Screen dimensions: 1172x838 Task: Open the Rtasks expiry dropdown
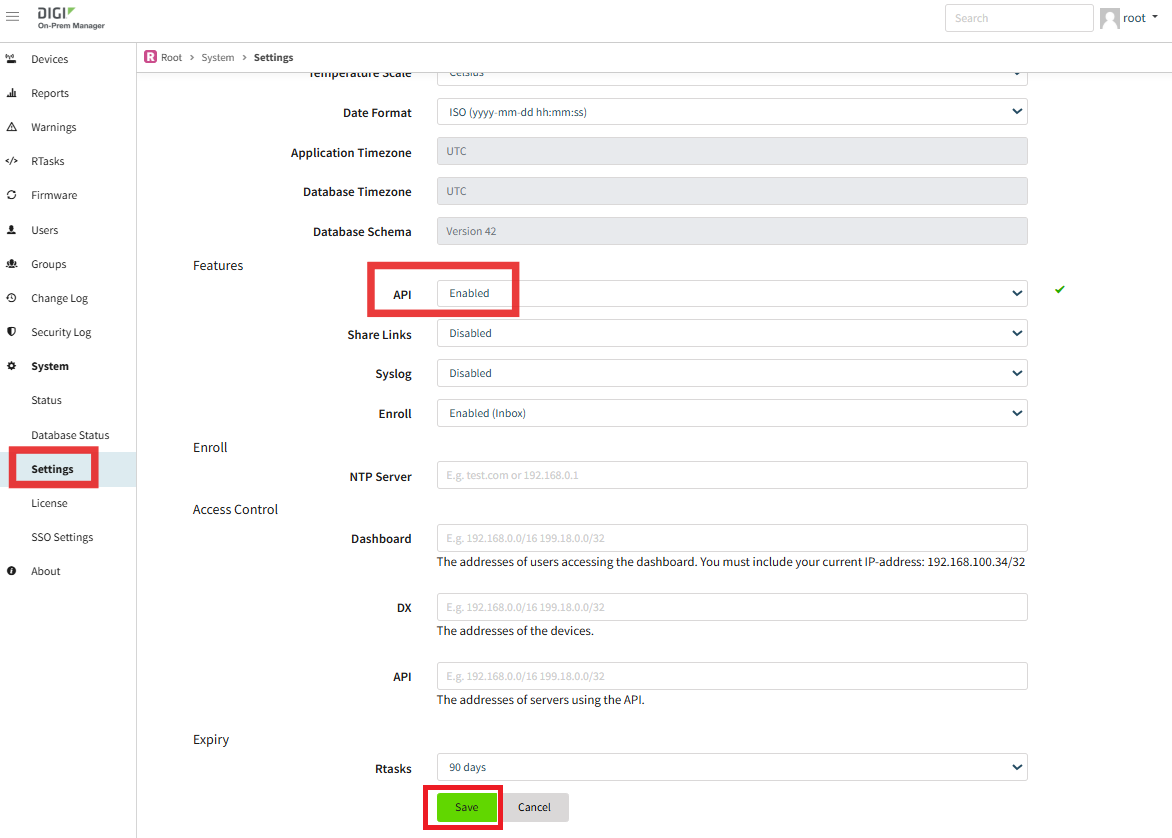click(732, 767)
